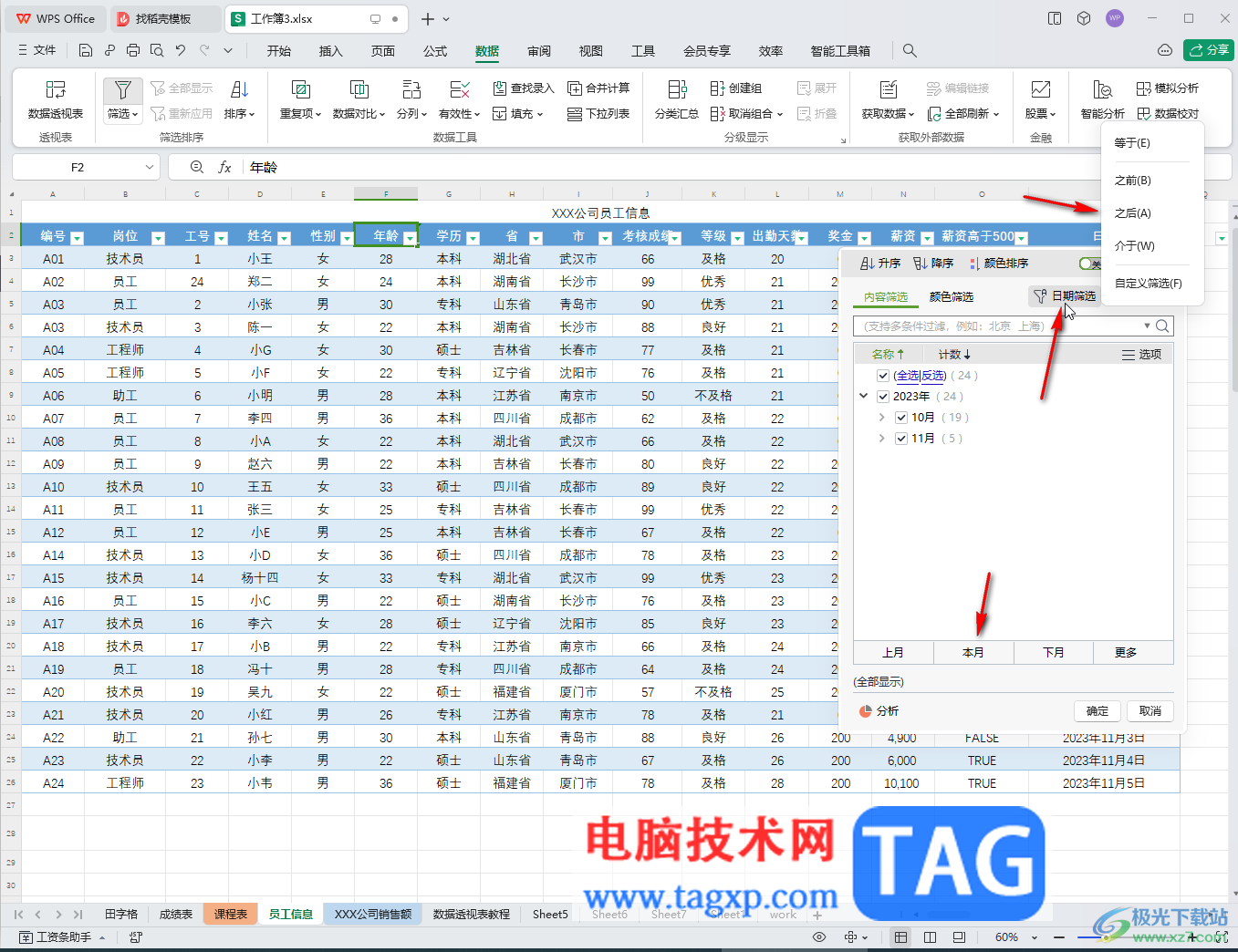The height and width of the screenshot is (952, 1238).
Task: Click the Consolidate (合并计算) tool
Action: [x=598, y=88]
